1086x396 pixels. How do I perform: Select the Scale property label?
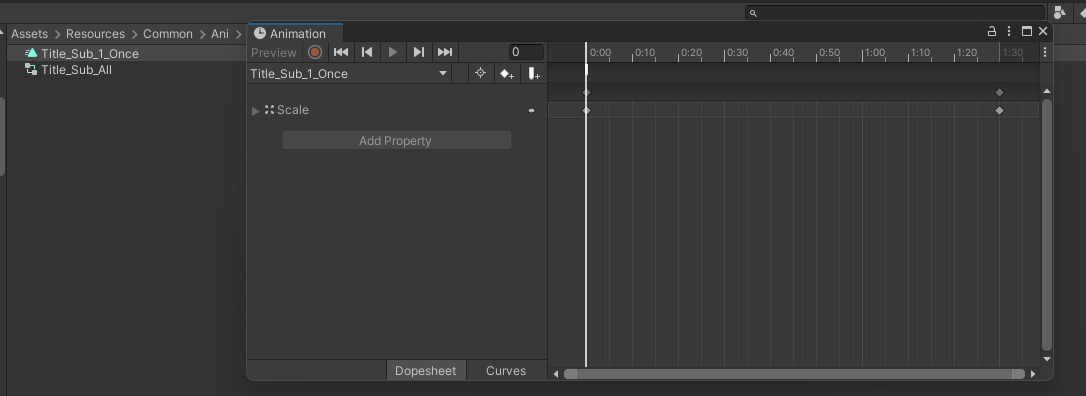pos(293,110)
